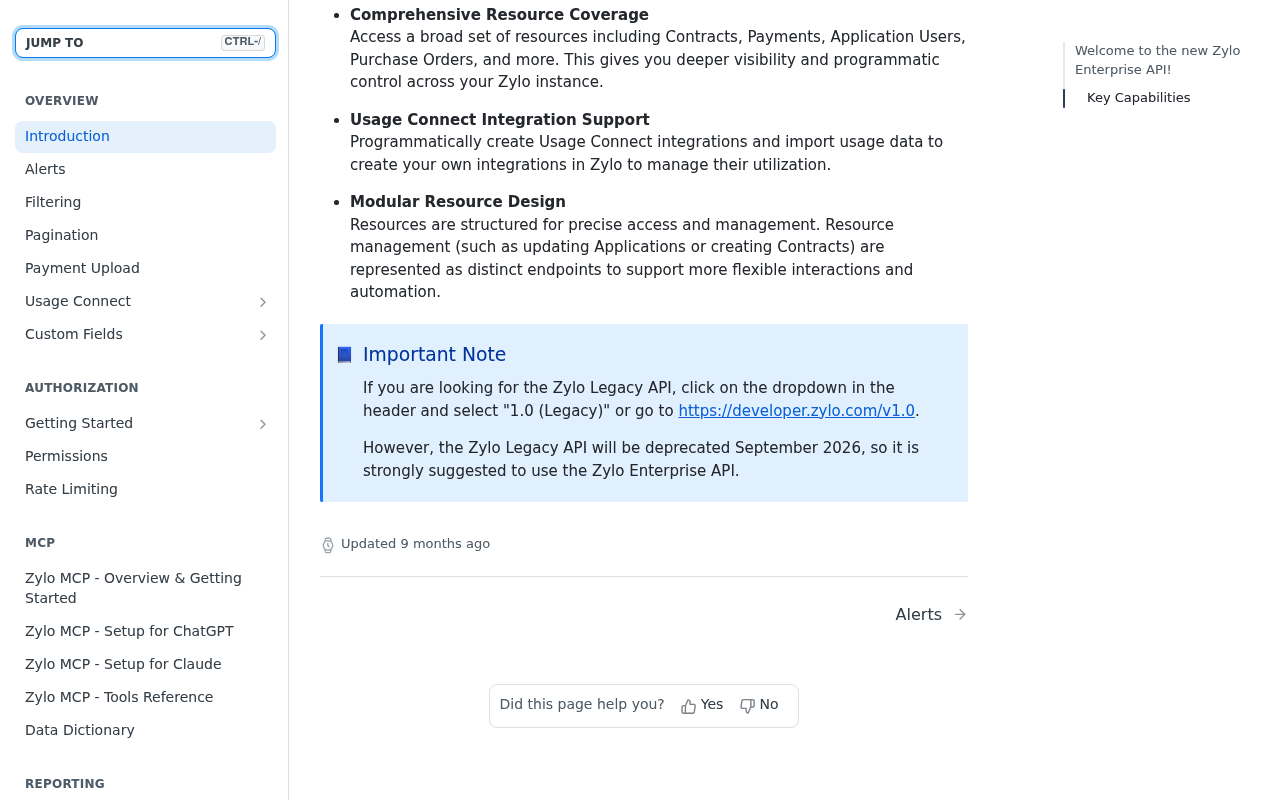Click the arrow icon next to Alerts

(x=960, y=615)
